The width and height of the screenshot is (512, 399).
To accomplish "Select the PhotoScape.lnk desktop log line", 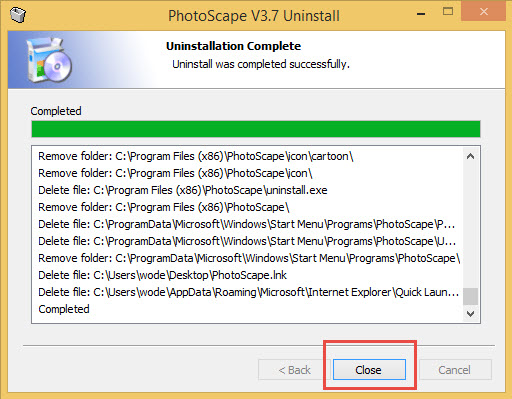I will 162,275.
